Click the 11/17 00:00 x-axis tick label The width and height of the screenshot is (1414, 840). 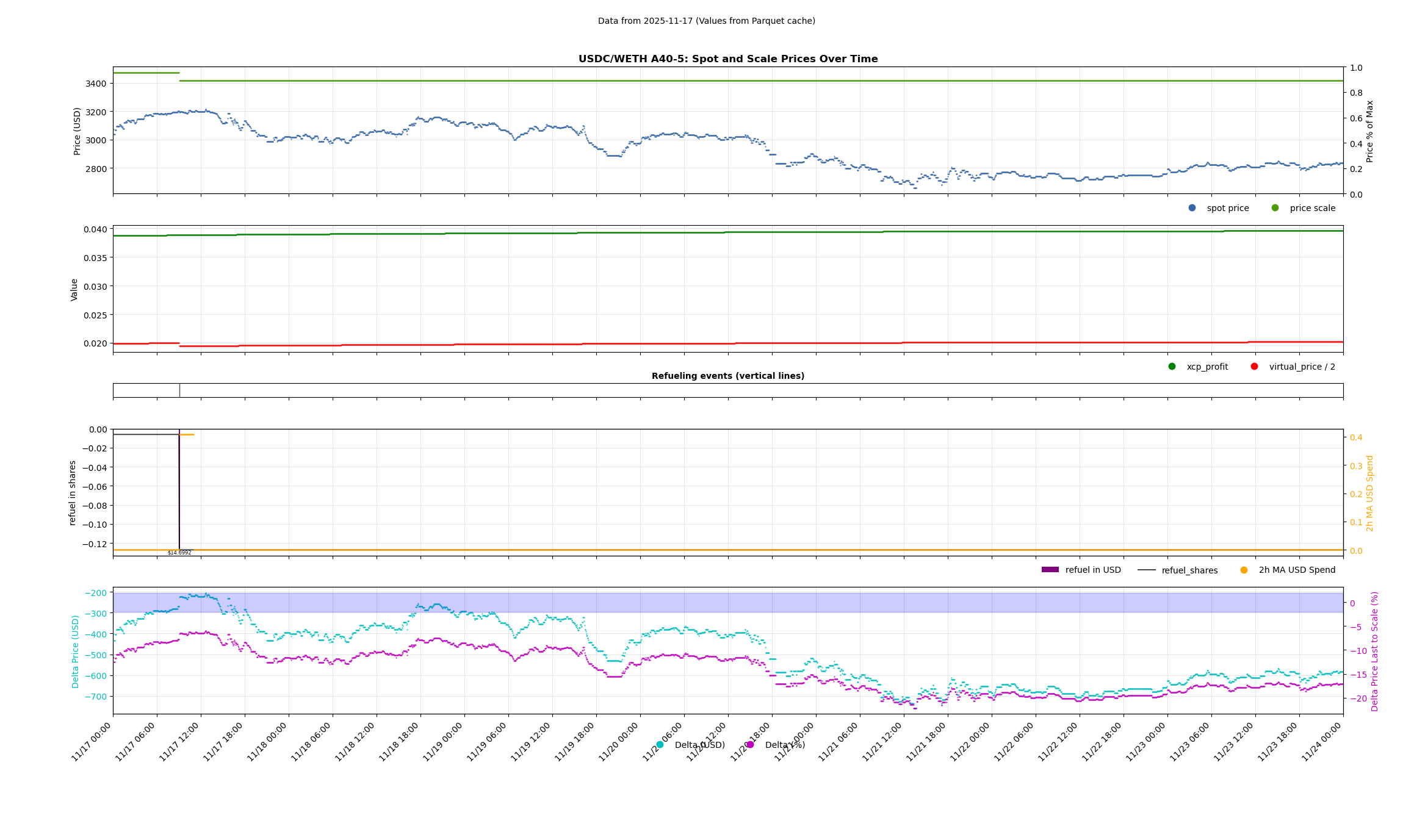coord(92,742)
